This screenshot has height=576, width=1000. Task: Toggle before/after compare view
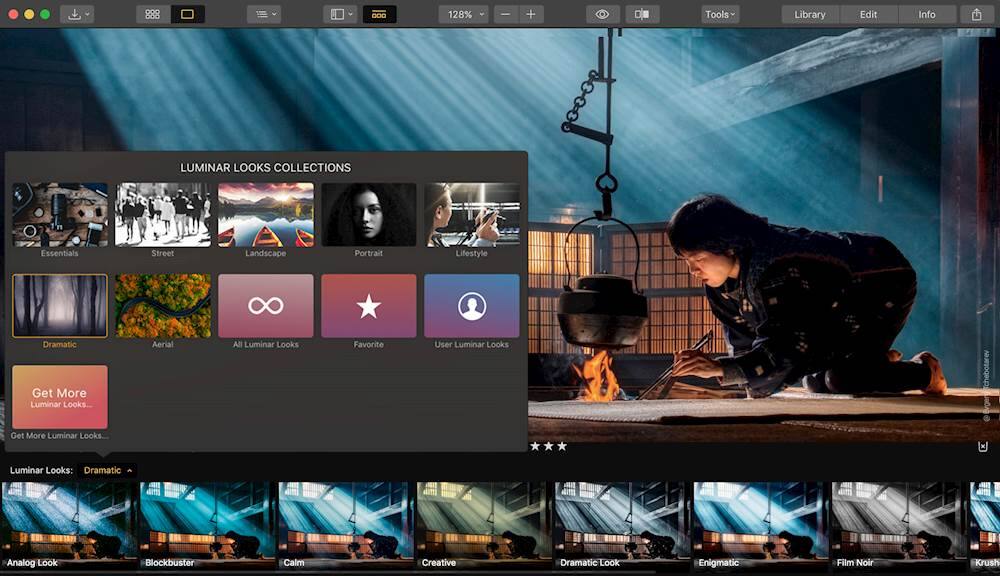pyautogui.click(x=642, y=14)
